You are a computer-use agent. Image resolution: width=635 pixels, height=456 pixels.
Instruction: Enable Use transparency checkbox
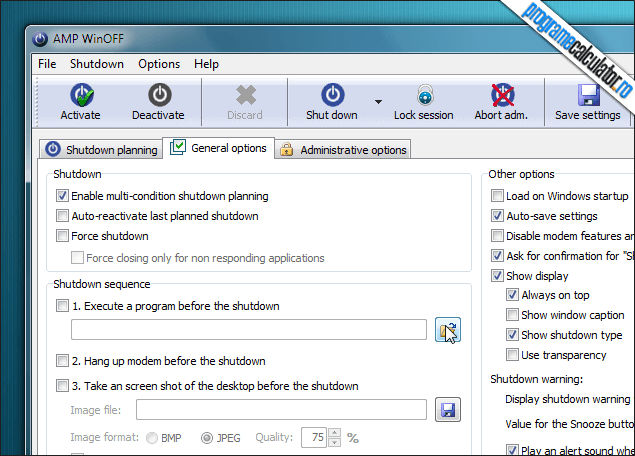512,355
